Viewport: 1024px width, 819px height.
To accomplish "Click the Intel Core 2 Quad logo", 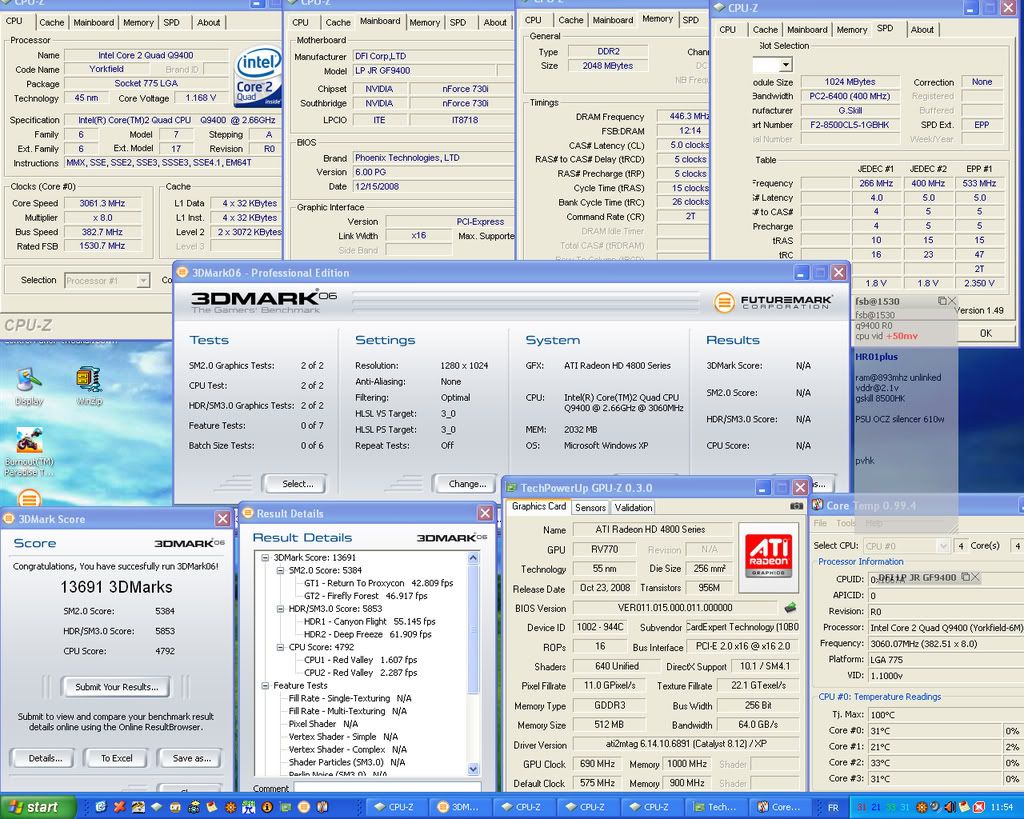I will [x=257, y=79].
